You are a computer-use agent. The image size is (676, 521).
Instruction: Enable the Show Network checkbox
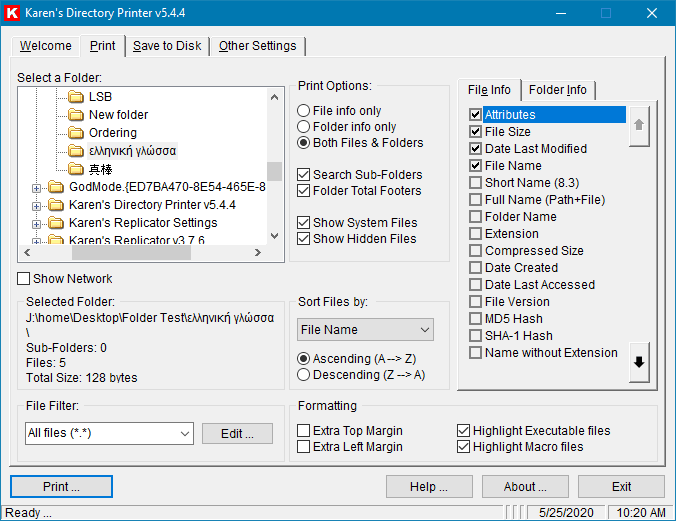tap(24, 279)
